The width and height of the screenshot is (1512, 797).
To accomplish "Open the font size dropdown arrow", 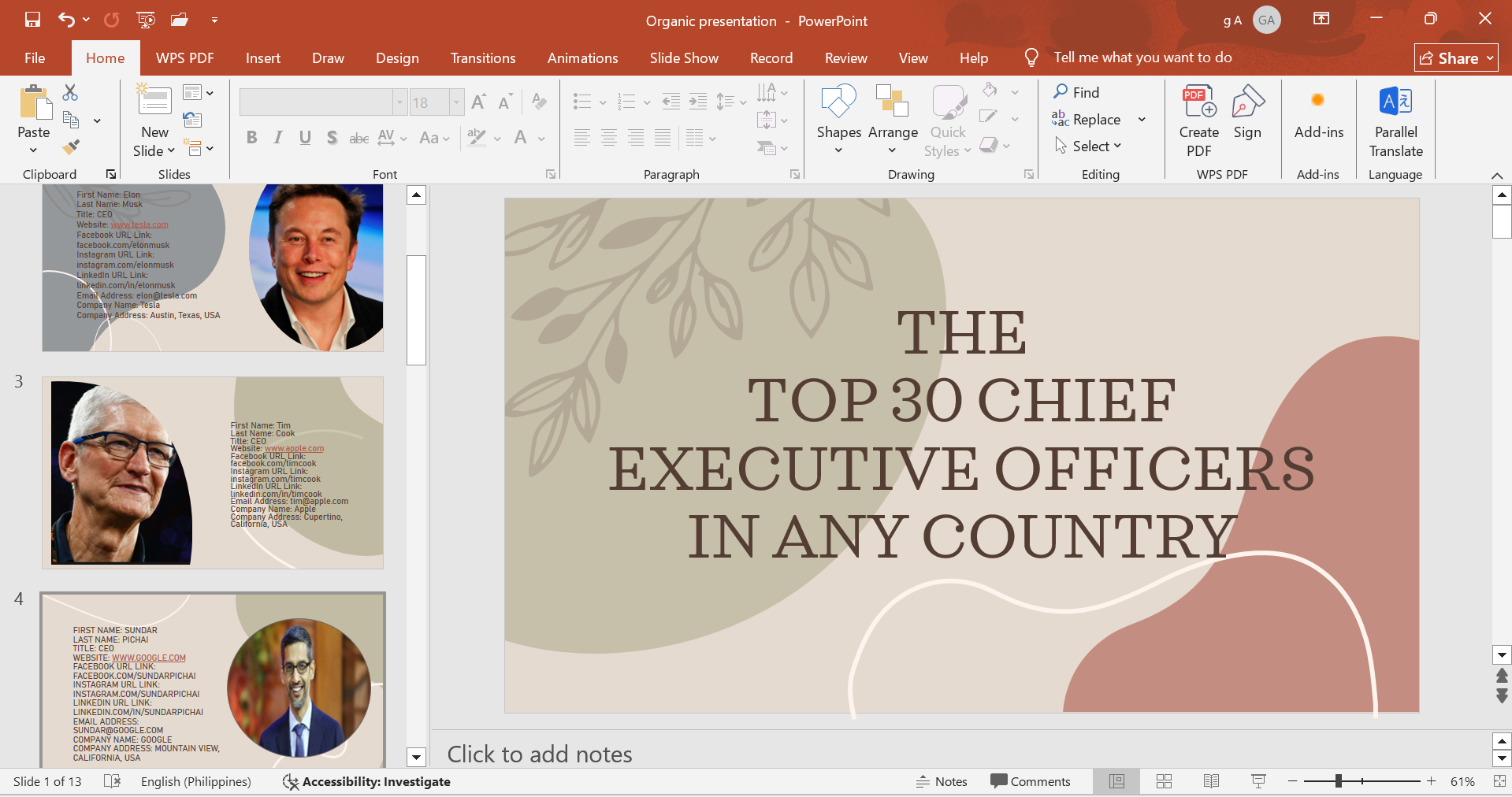I will tap(456, 102).
